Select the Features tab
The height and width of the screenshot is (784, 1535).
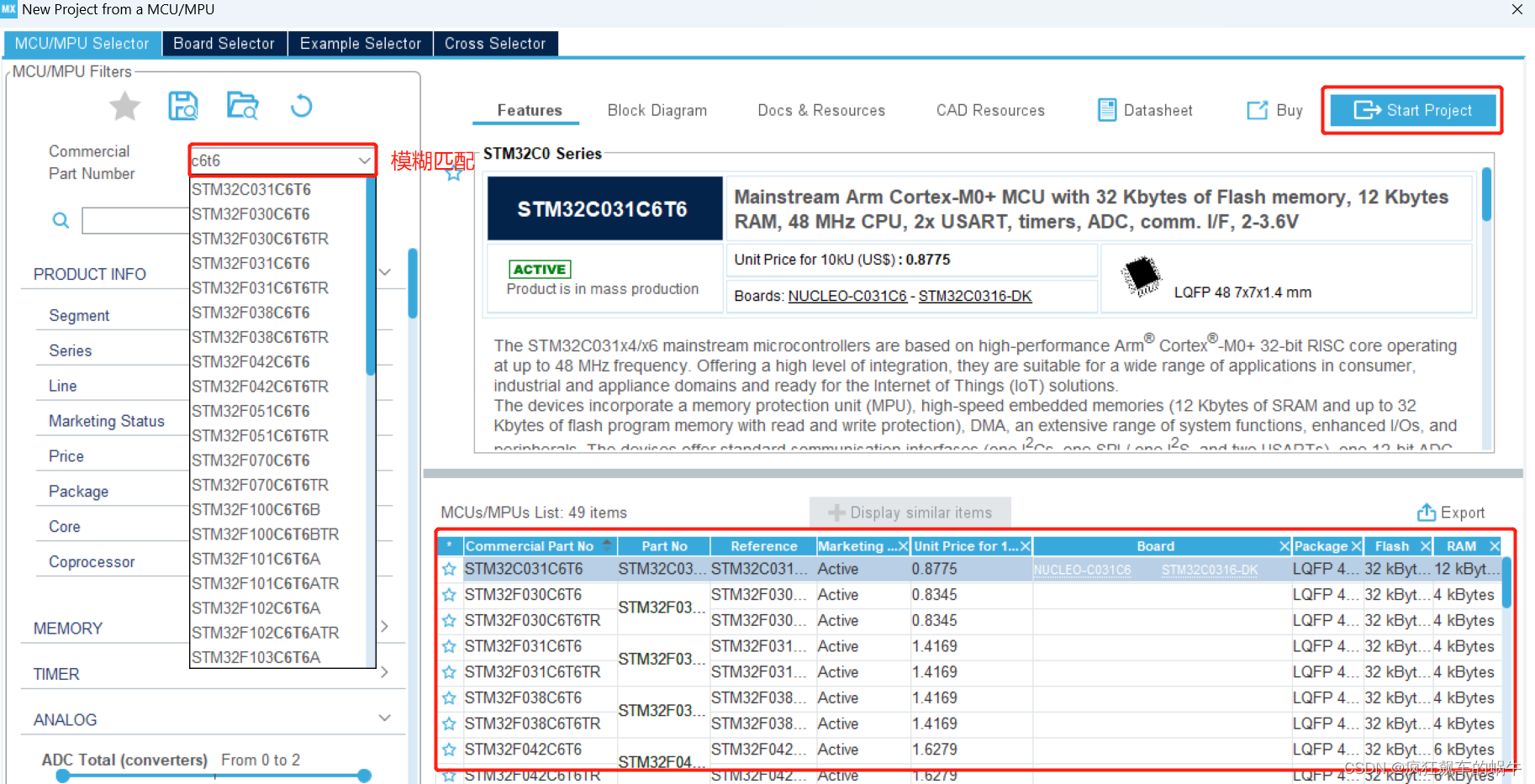[530, 110]
